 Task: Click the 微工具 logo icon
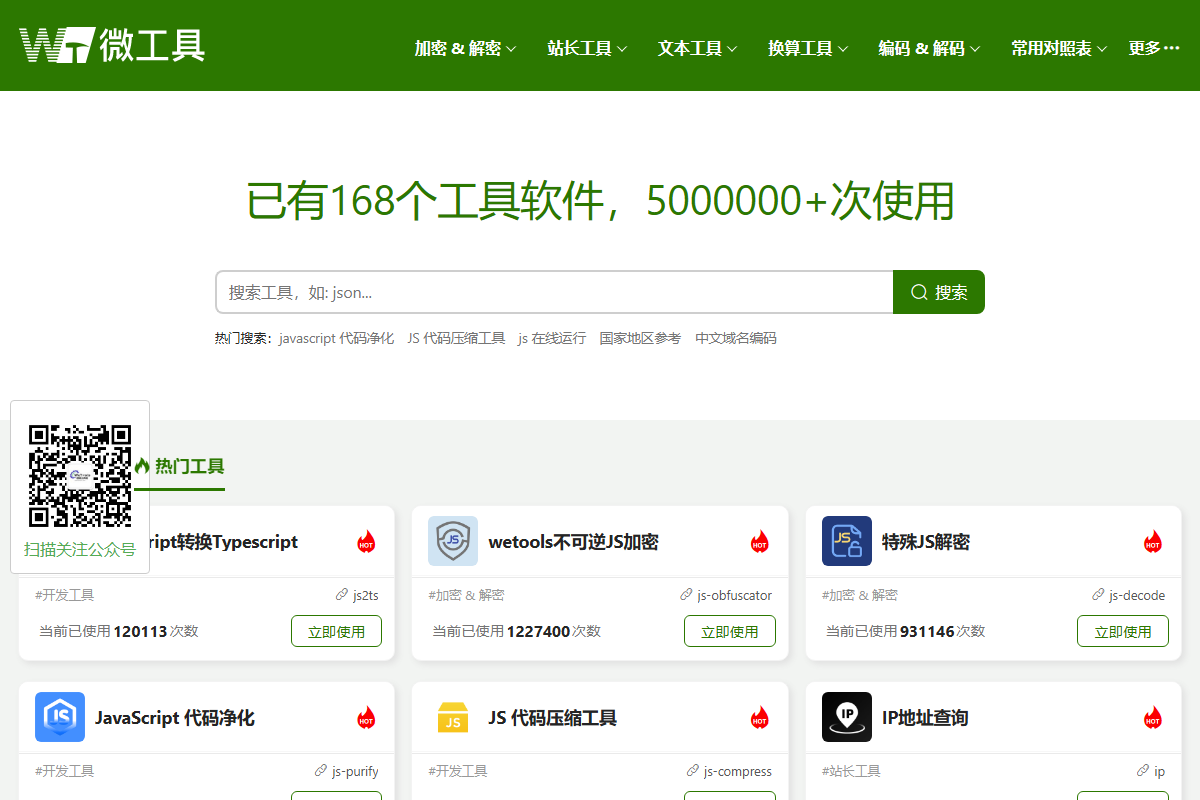tap(60, 44)
